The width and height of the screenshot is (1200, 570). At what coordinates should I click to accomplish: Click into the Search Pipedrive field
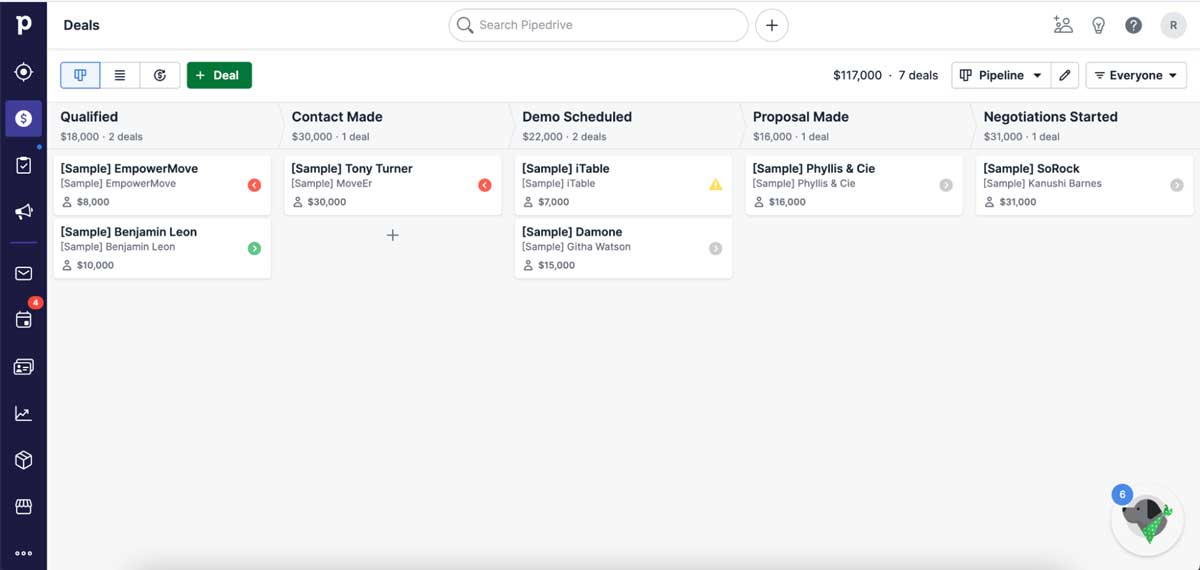click(598, 25)
